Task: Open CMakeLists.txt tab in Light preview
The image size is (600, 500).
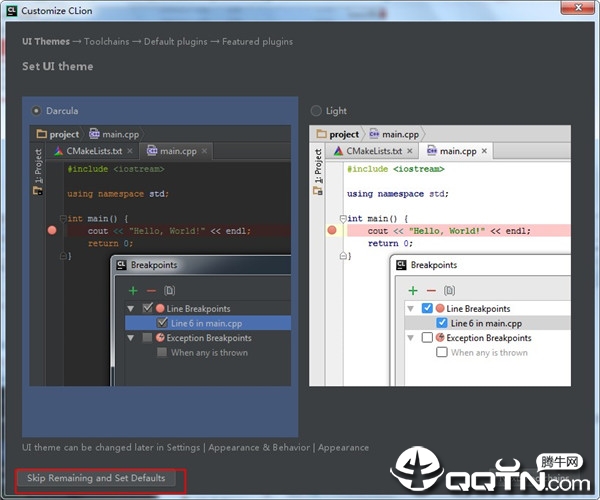Action: (374, 151)
